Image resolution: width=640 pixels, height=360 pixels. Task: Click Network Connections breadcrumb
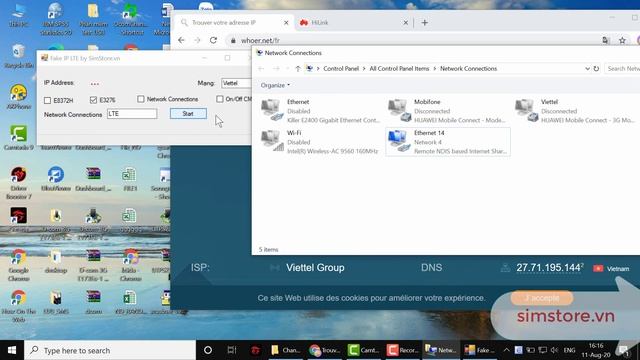[x=468, y=69]
